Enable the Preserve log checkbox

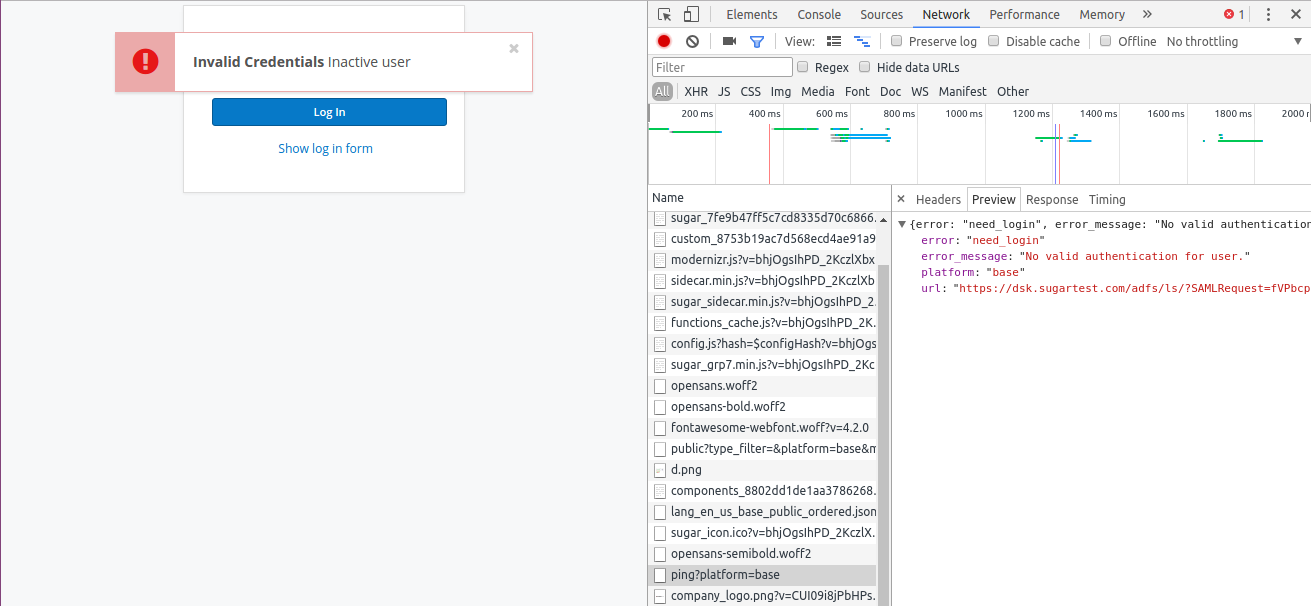coord(897,41)
